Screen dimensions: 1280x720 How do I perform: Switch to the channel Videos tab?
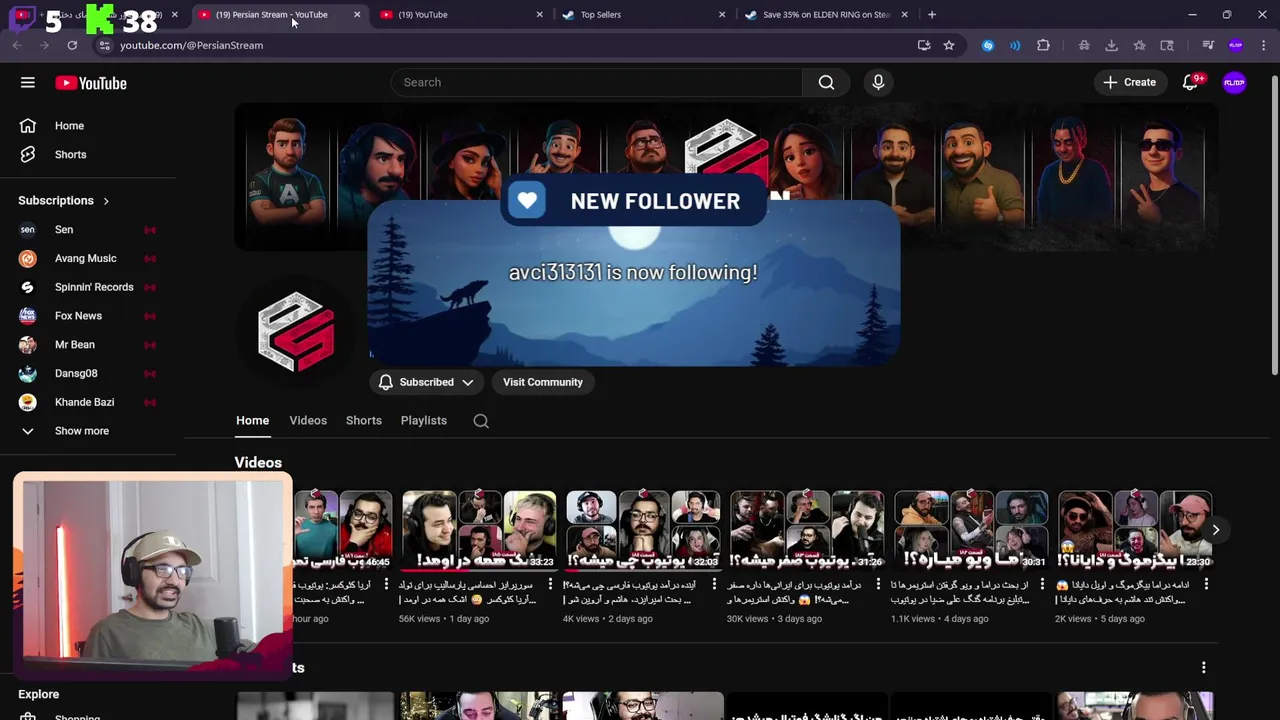tap(308, 421)
